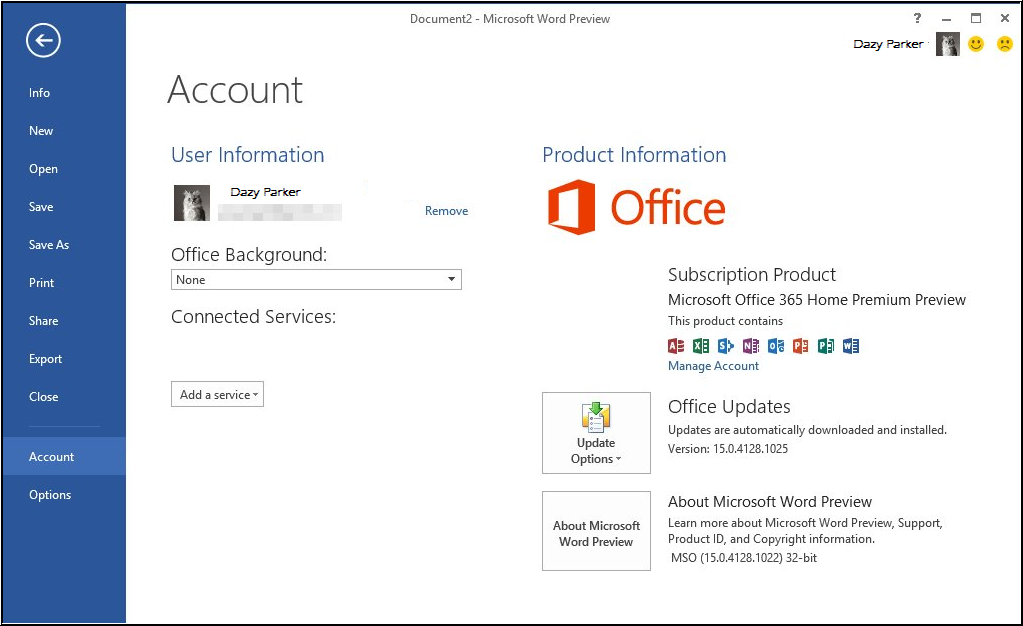Go to the Share page
This screenshot has width=1023, height=626.
click(x=43, y=321)
